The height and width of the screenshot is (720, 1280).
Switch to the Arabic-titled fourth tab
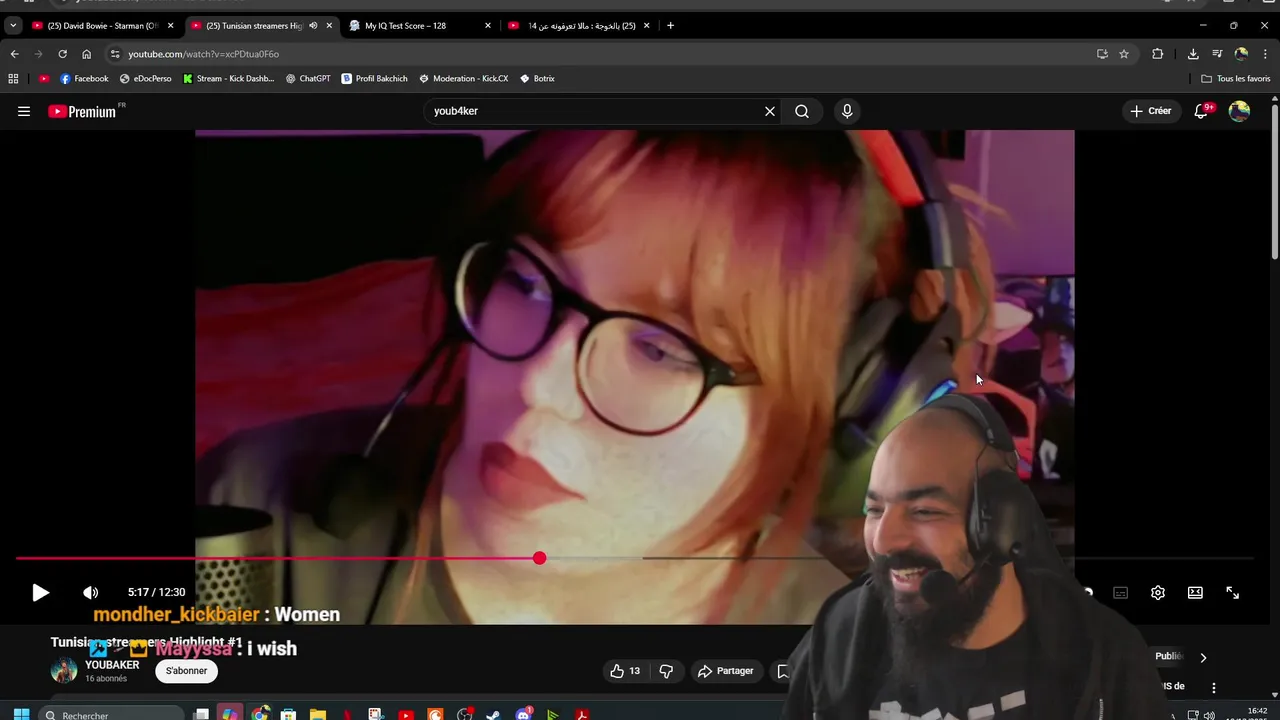click(581, 26)
